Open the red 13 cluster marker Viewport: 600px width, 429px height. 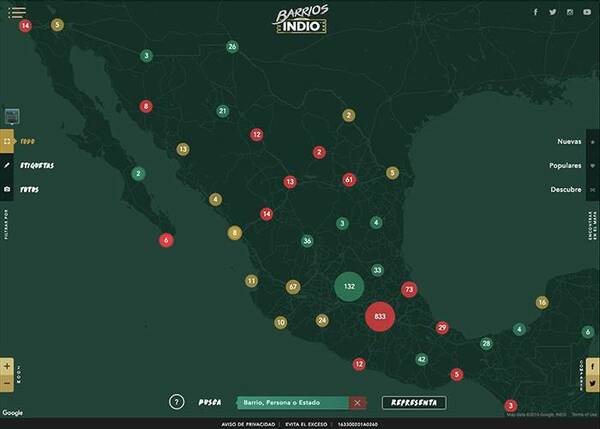click(x=290, y=182)
